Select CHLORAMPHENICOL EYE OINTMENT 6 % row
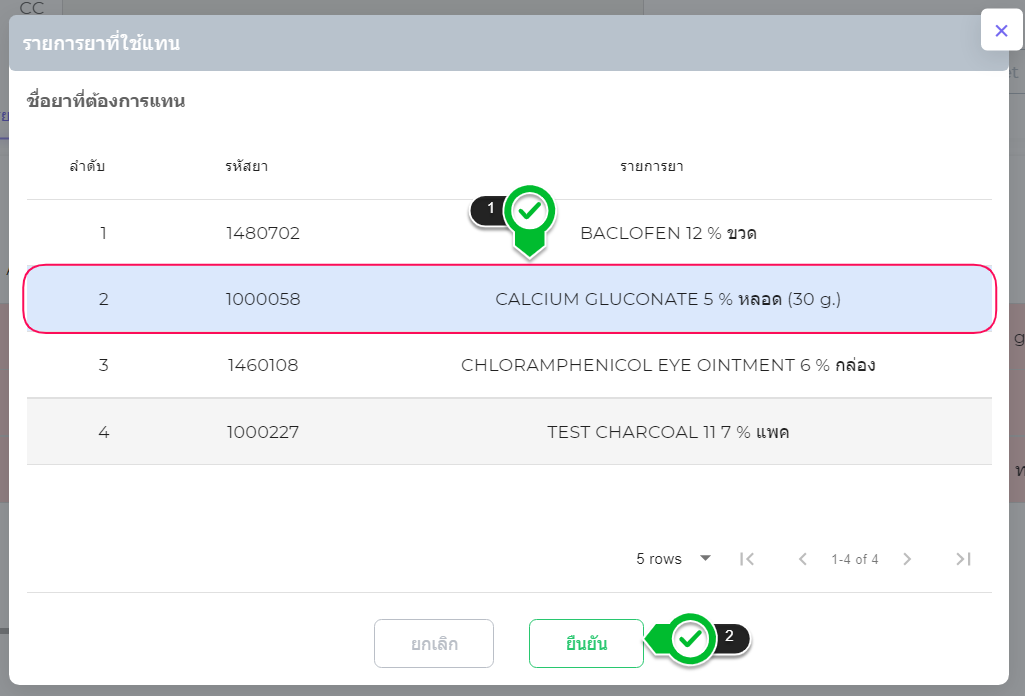Image resolution: width=1025 pixels, height=696 pixels. coord(667,365)
